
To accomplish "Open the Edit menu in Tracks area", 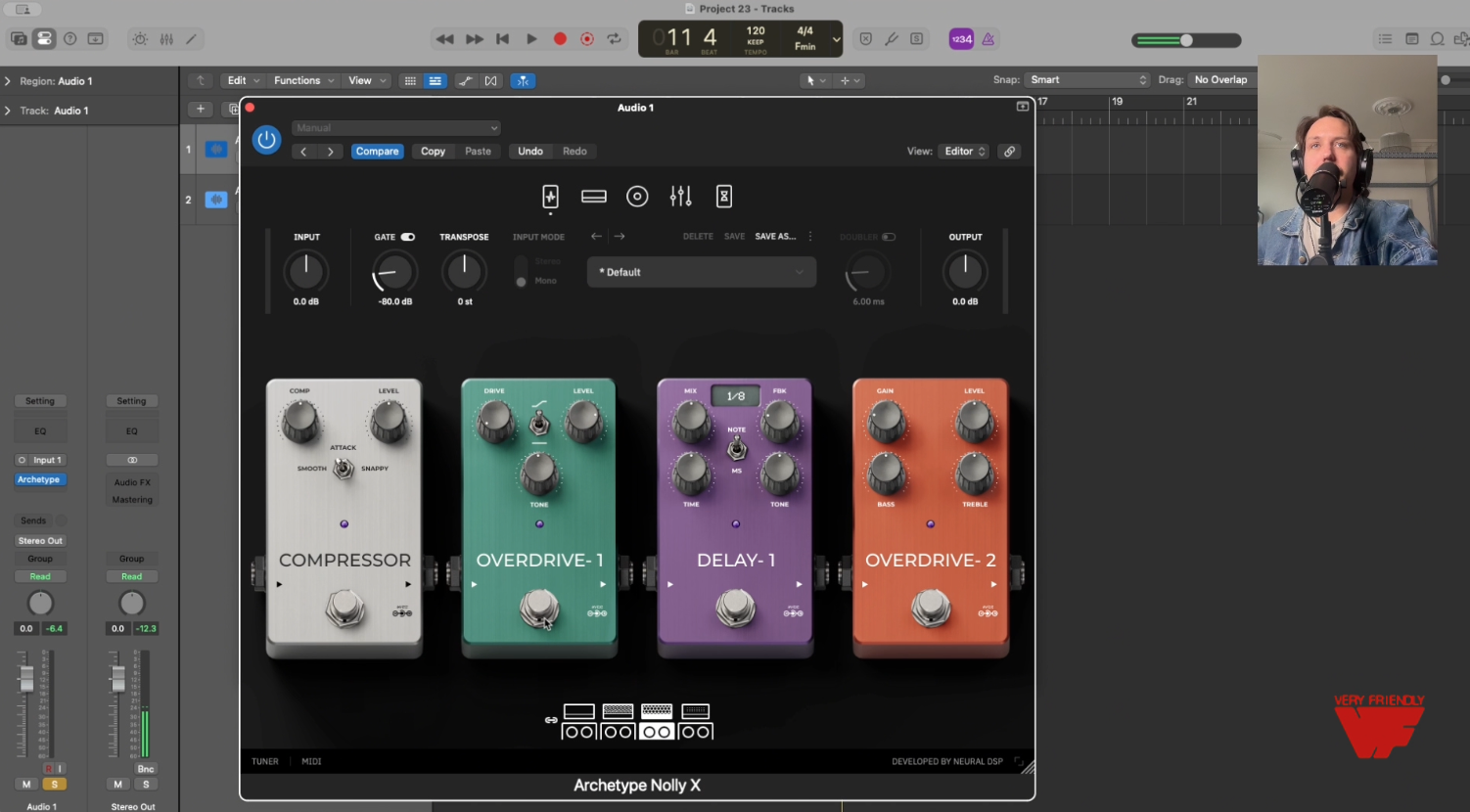I will point(243,81).
